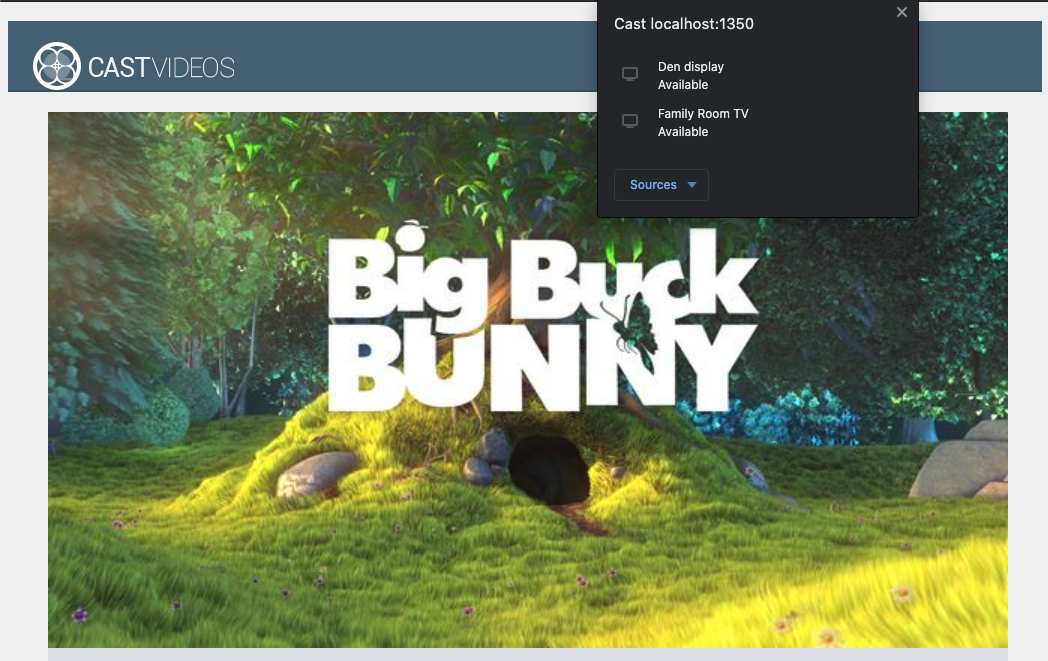Tap the screen icon for the first cast device
This screenshot has width=1048, height=661.
click(630, 73)
